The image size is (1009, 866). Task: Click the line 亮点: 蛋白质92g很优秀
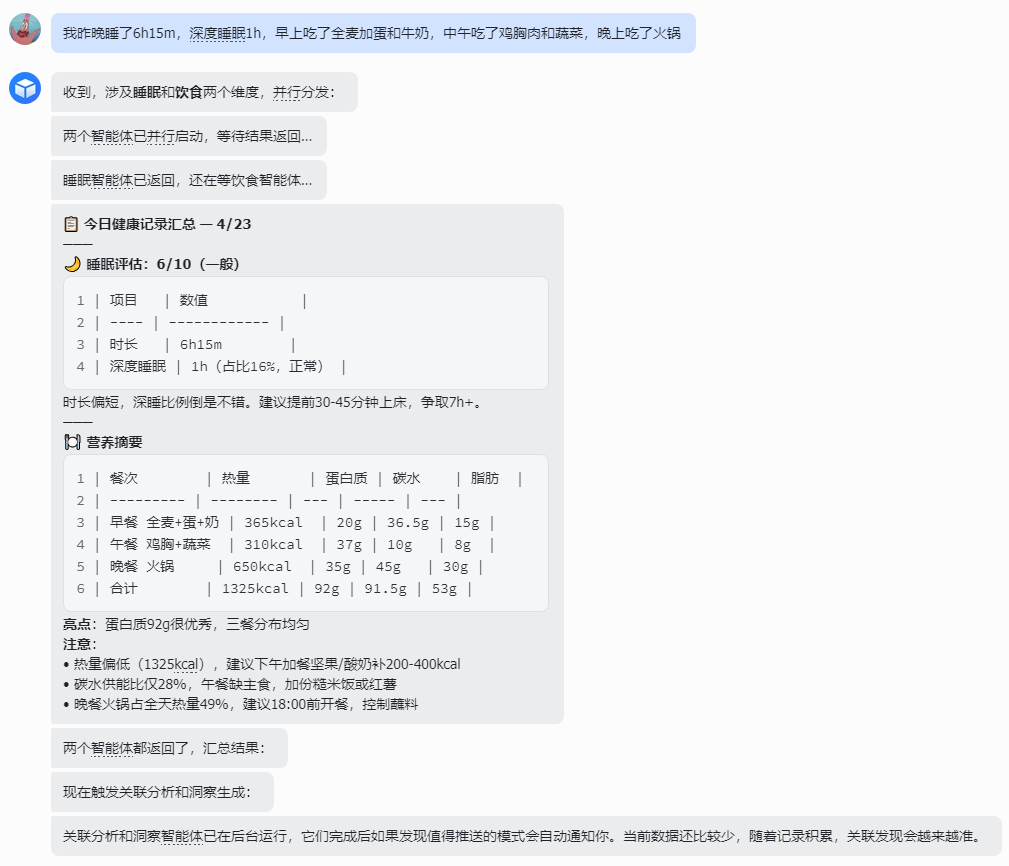coord(186,624)
